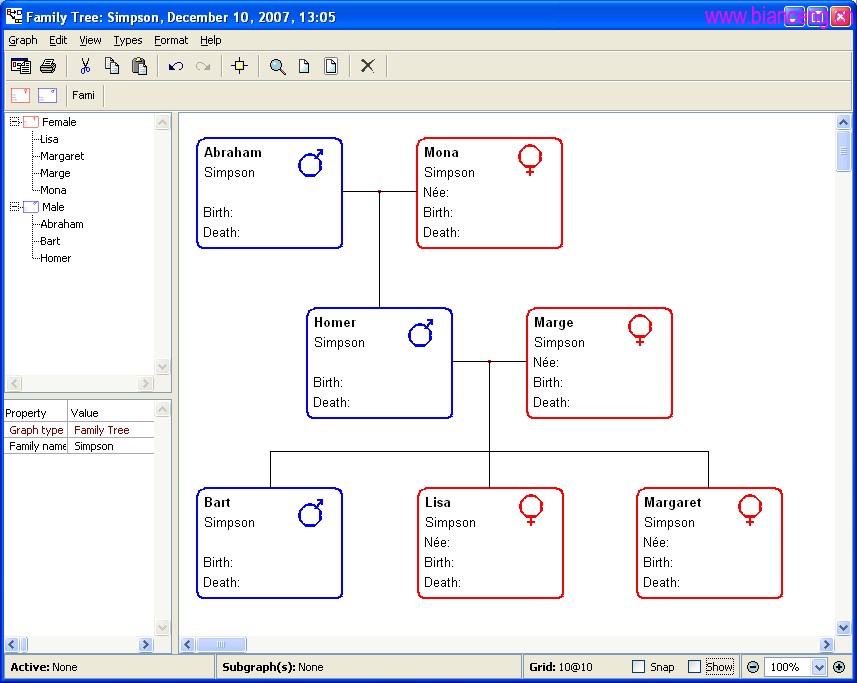Screen dimensions: 857x683
Task: Click the Copy icon
Action: point(111,66)
